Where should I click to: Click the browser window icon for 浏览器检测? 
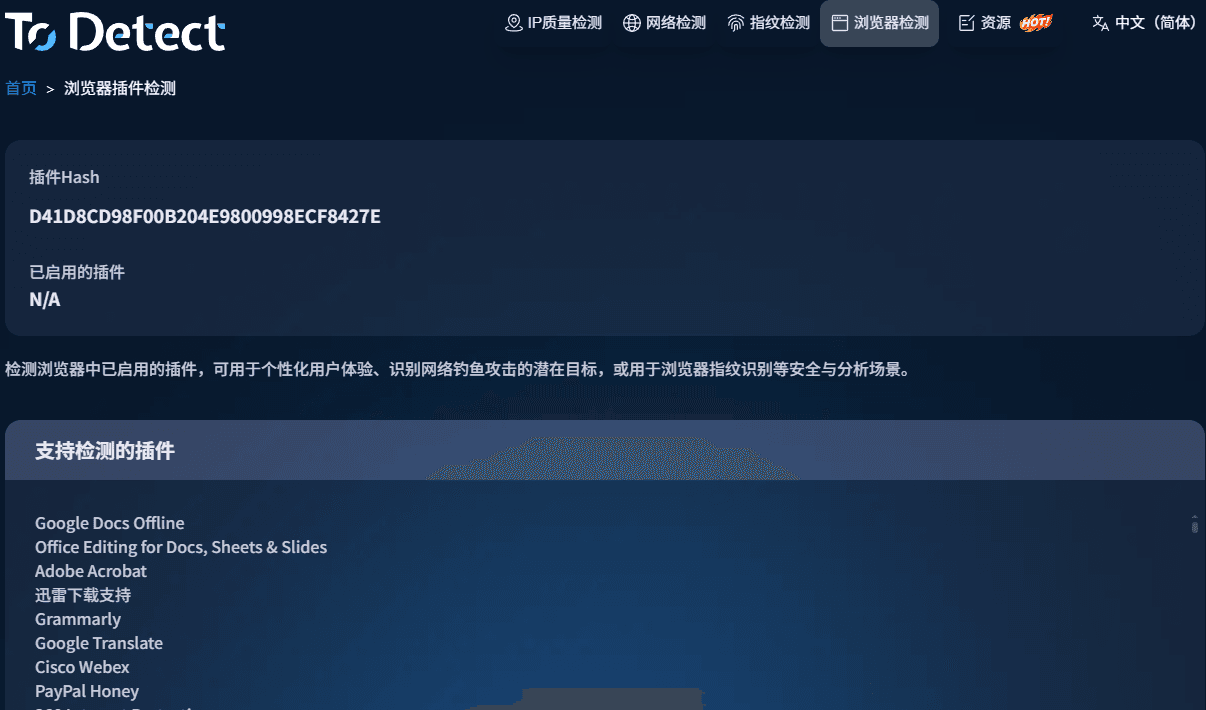(x=840, y=23)
